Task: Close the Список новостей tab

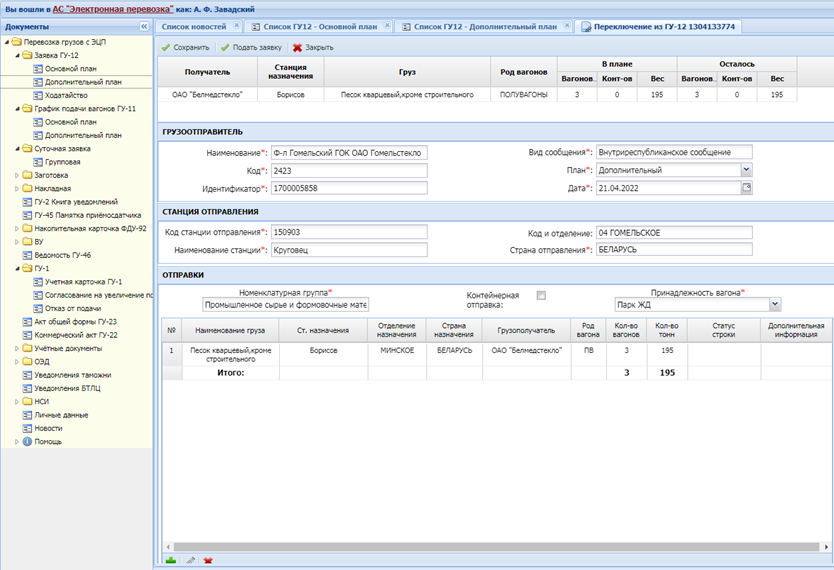Action: pyautogui.click(x=237, y=26)
